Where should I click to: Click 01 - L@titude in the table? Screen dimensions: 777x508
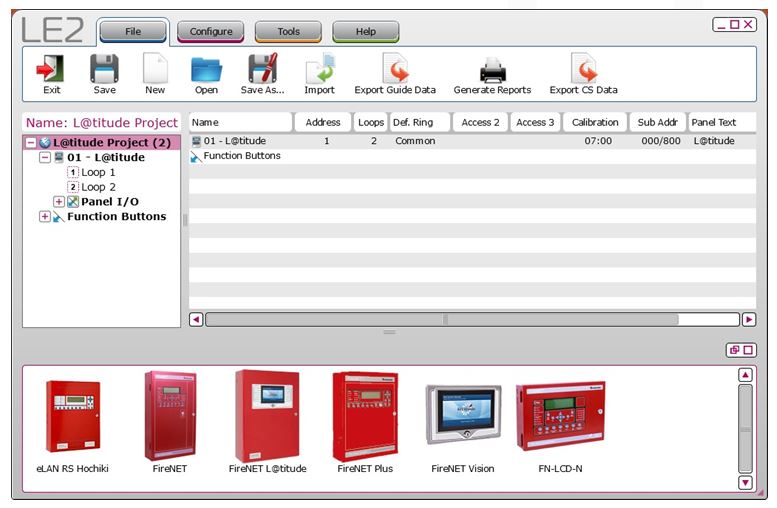click(235, 141)
